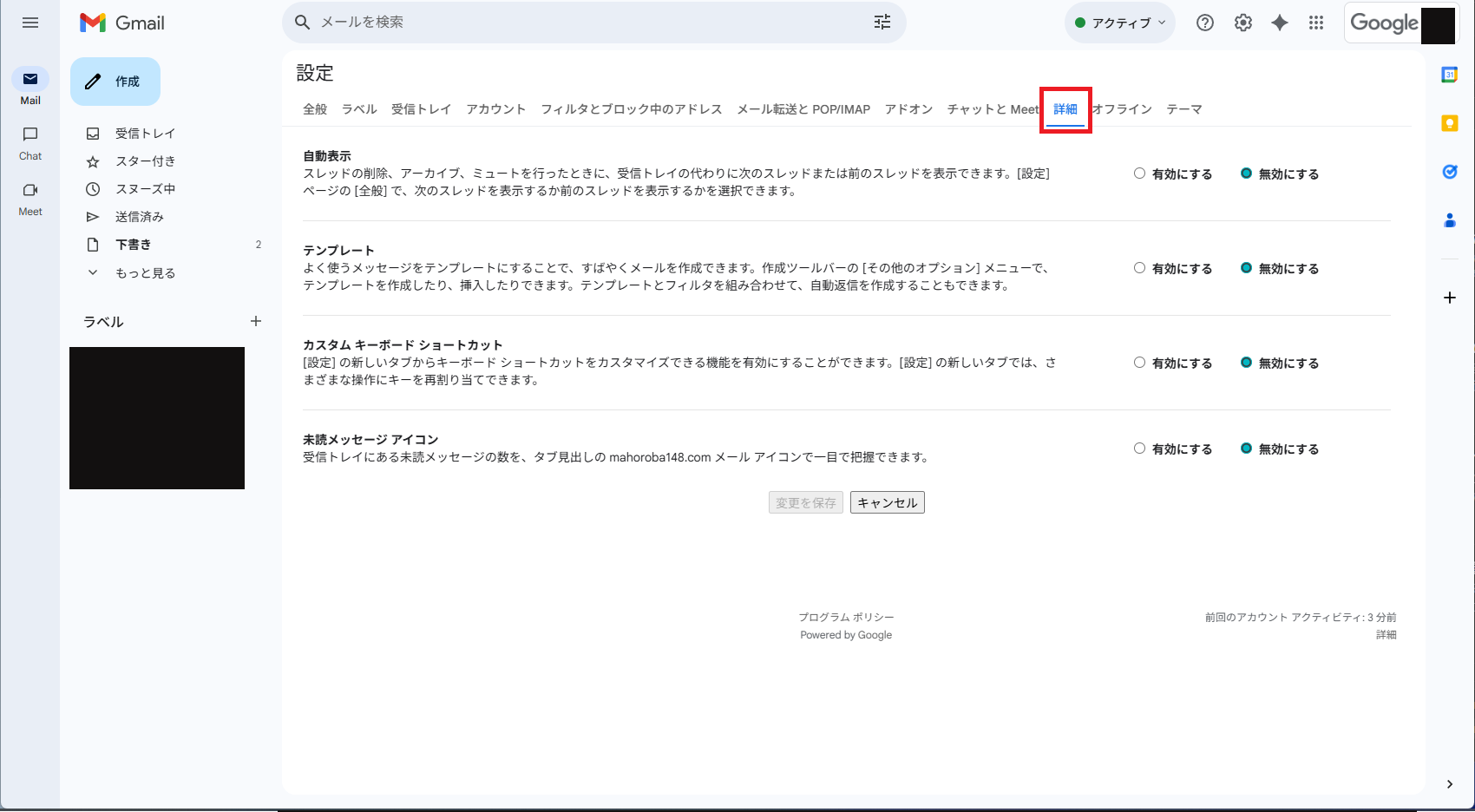
Task: Open the Gemini sparkle icon
Action: point(1280,23)
